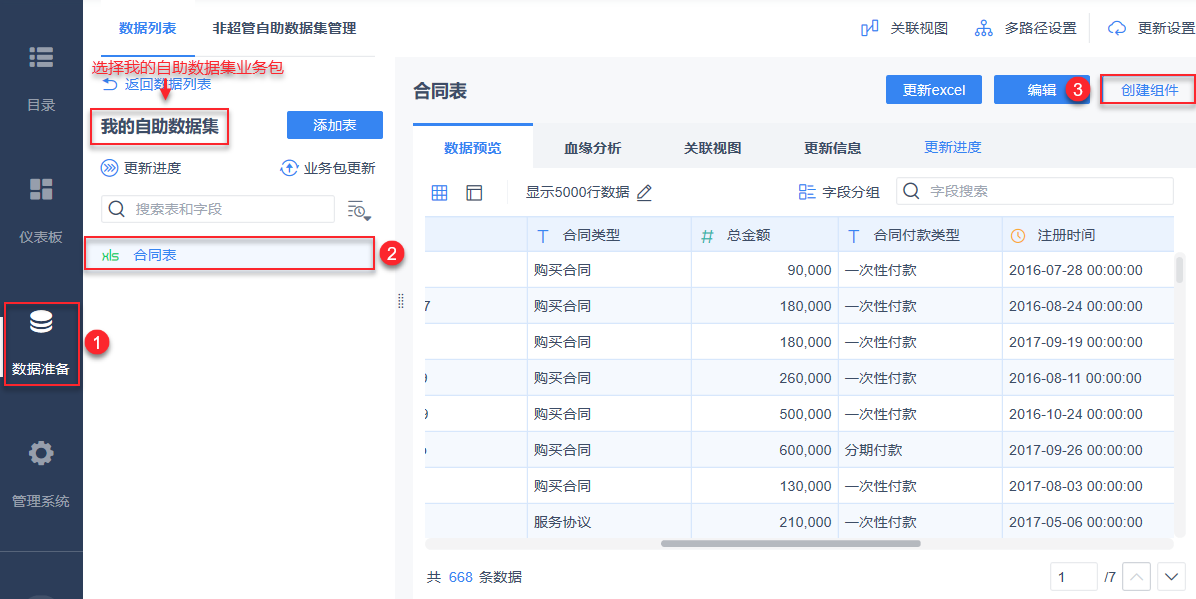The height and width of the screenshot is (599, 1196).
Task: Open 多路径设置 multi-path settings
Action: point(984,28)
